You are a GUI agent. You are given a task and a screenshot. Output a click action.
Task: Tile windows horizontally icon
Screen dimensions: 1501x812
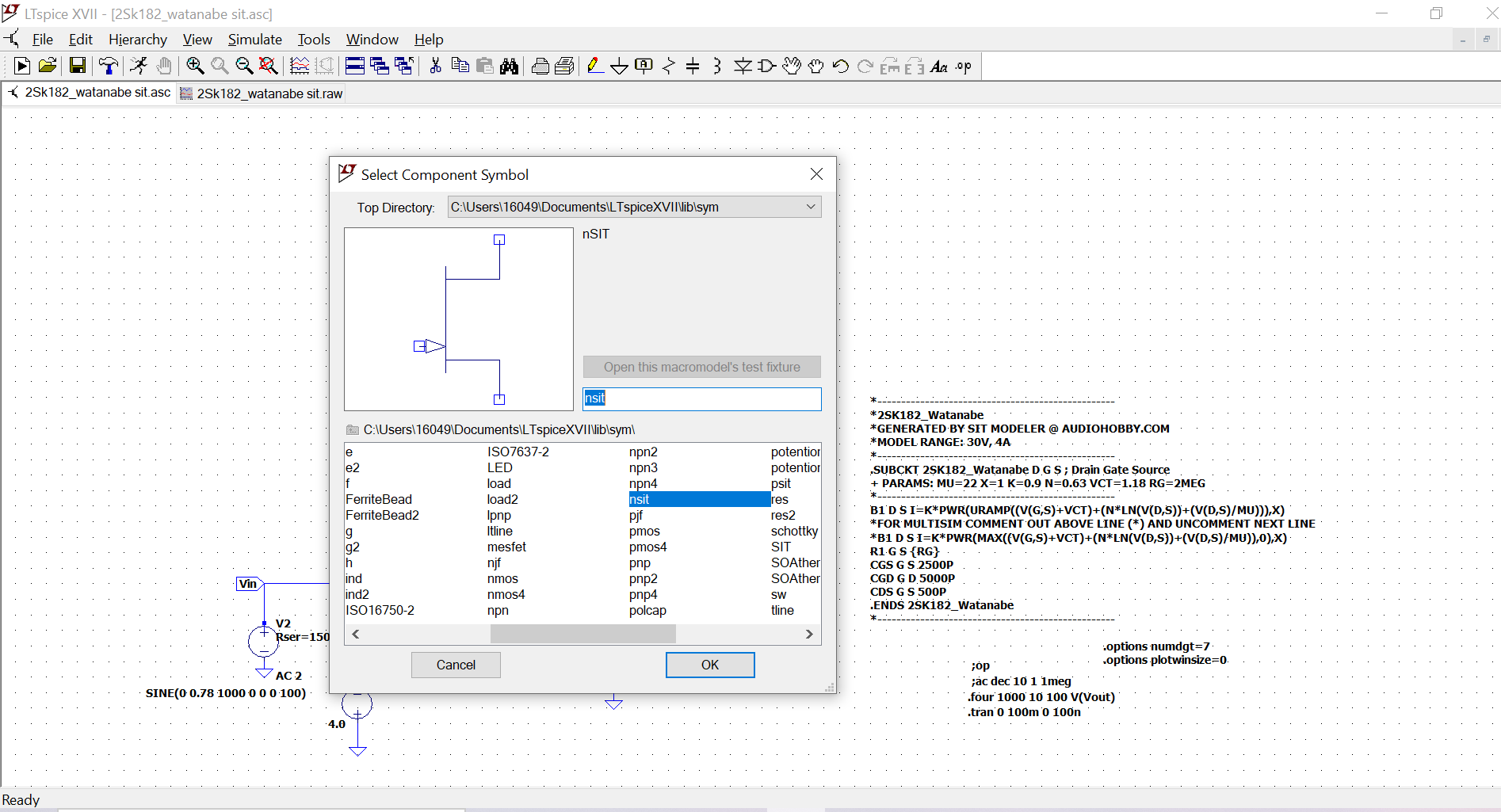pyautogui.click(x=355, y=67)
